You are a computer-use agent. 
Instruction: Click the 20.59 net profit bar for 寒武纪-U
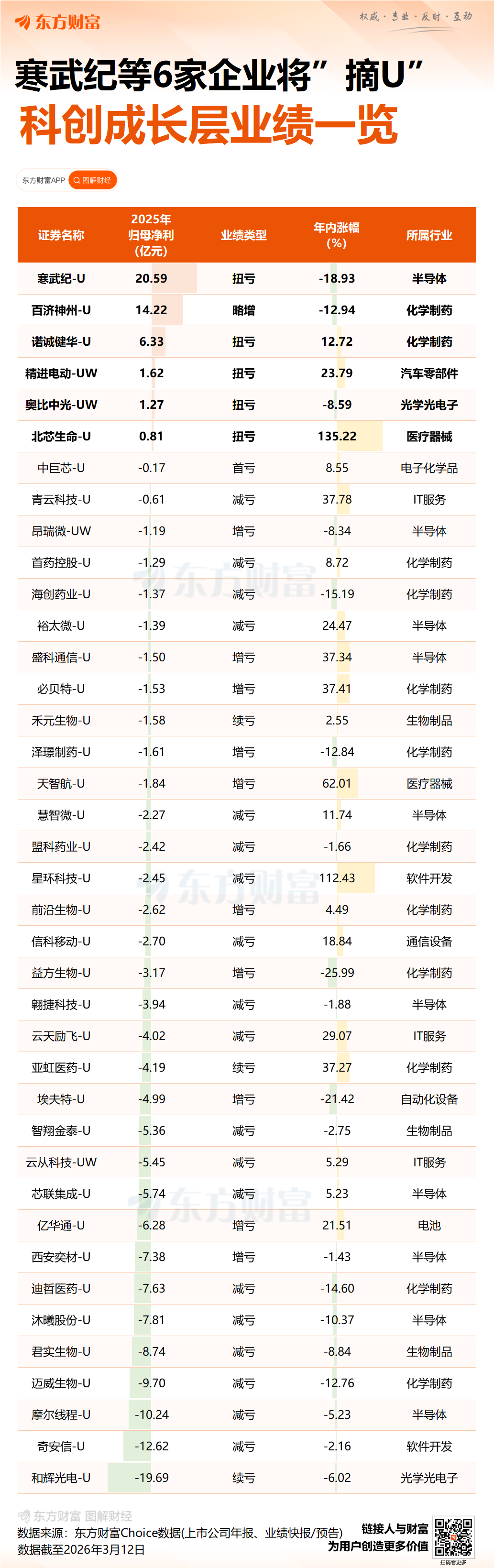point(174,278)
